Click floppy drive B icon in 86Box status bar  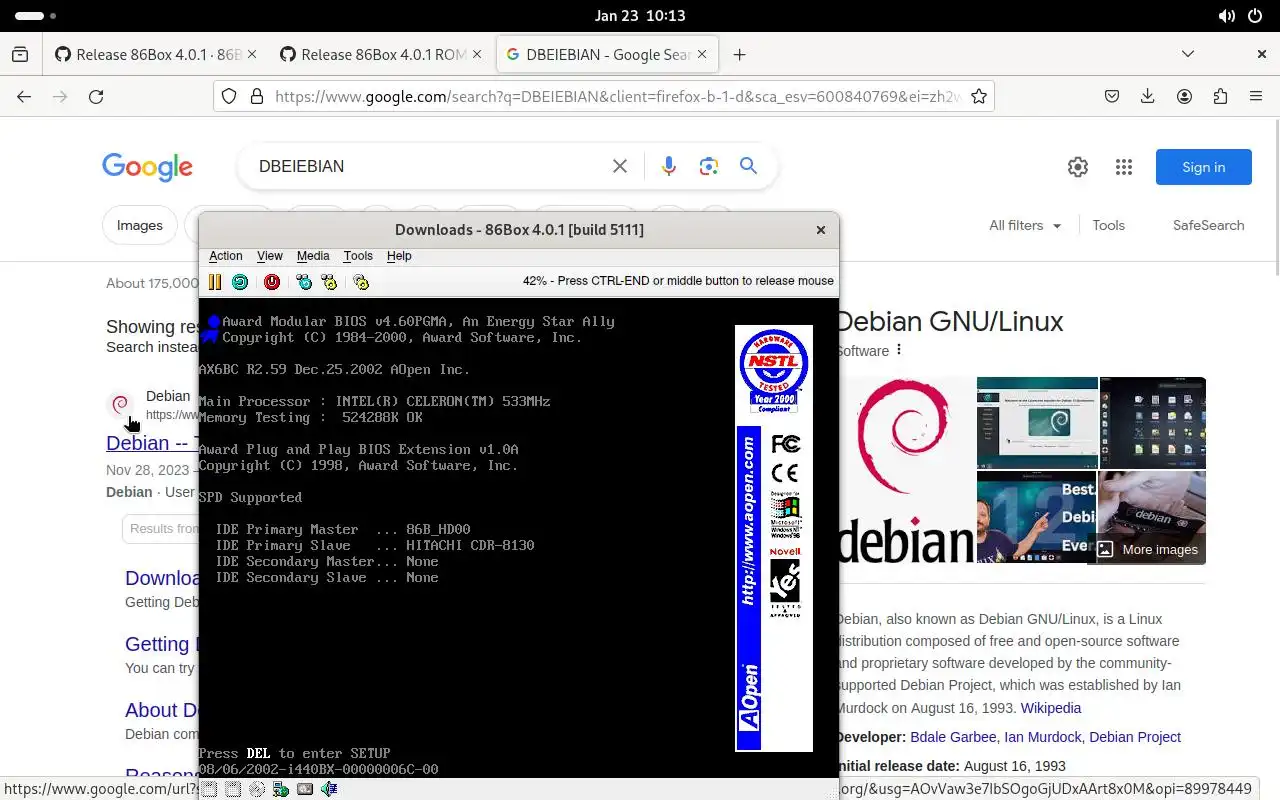tap(233, 789)
